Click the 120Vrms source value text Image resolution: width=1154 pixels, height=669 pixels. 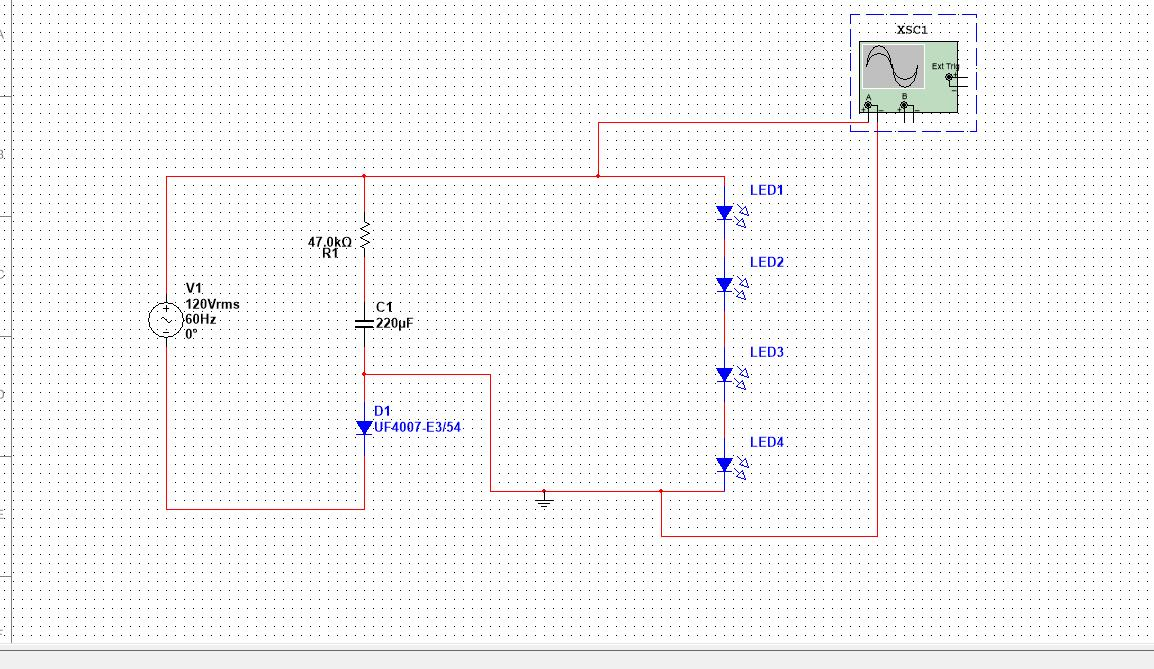coord(212,304)
